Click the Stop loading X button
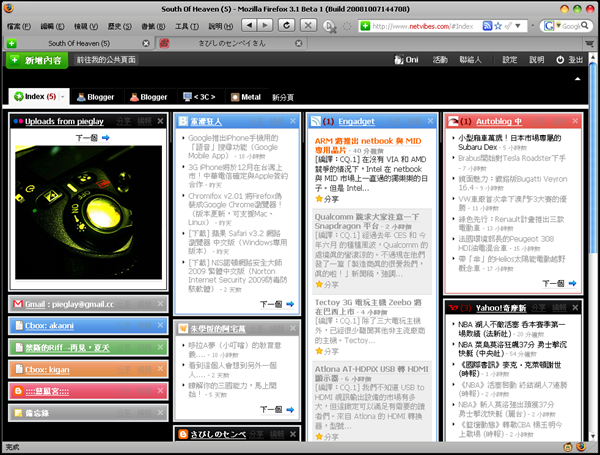The width and height of the screenshot is (600, 455). pyautogui.click(x=308, y=26)
